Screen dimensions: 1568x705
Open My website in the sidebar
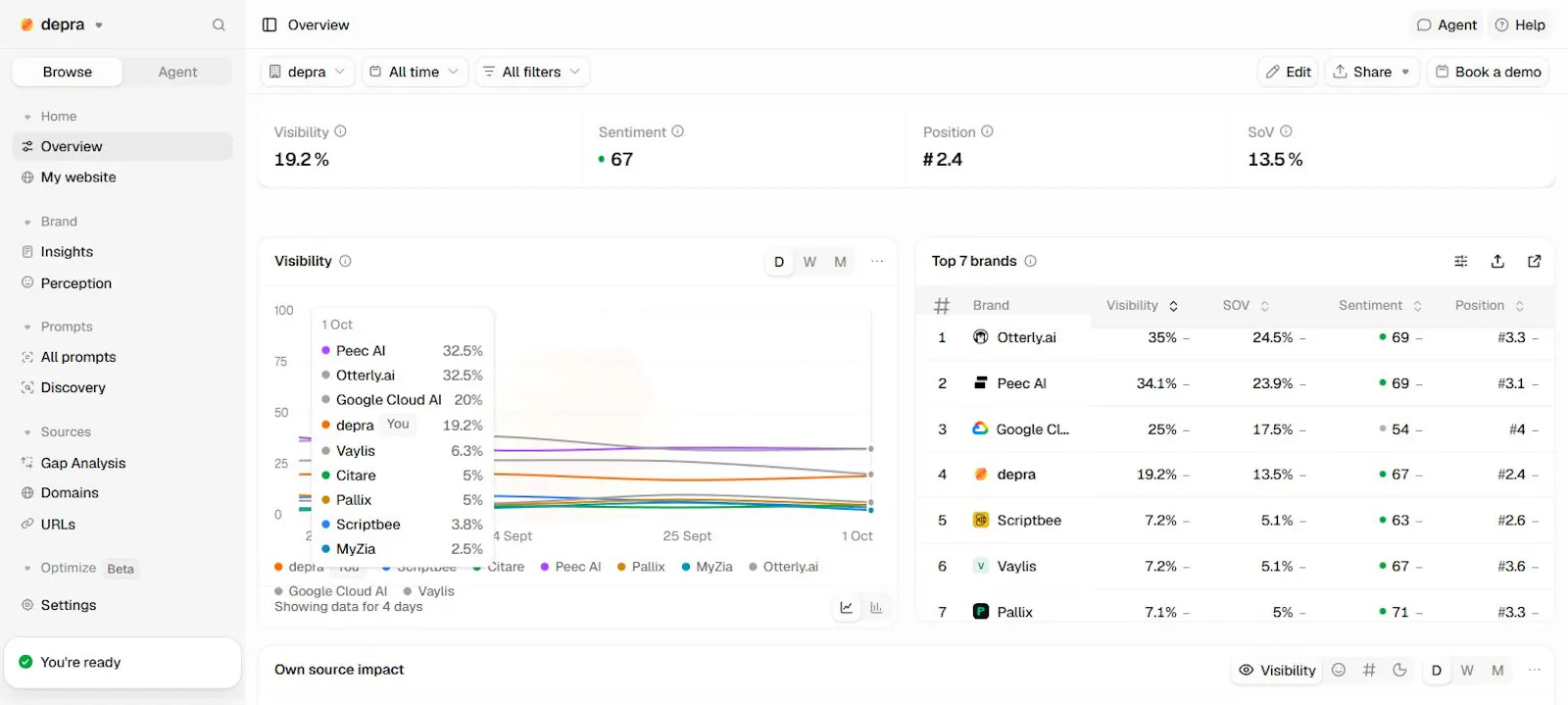[x=122, y=176]
